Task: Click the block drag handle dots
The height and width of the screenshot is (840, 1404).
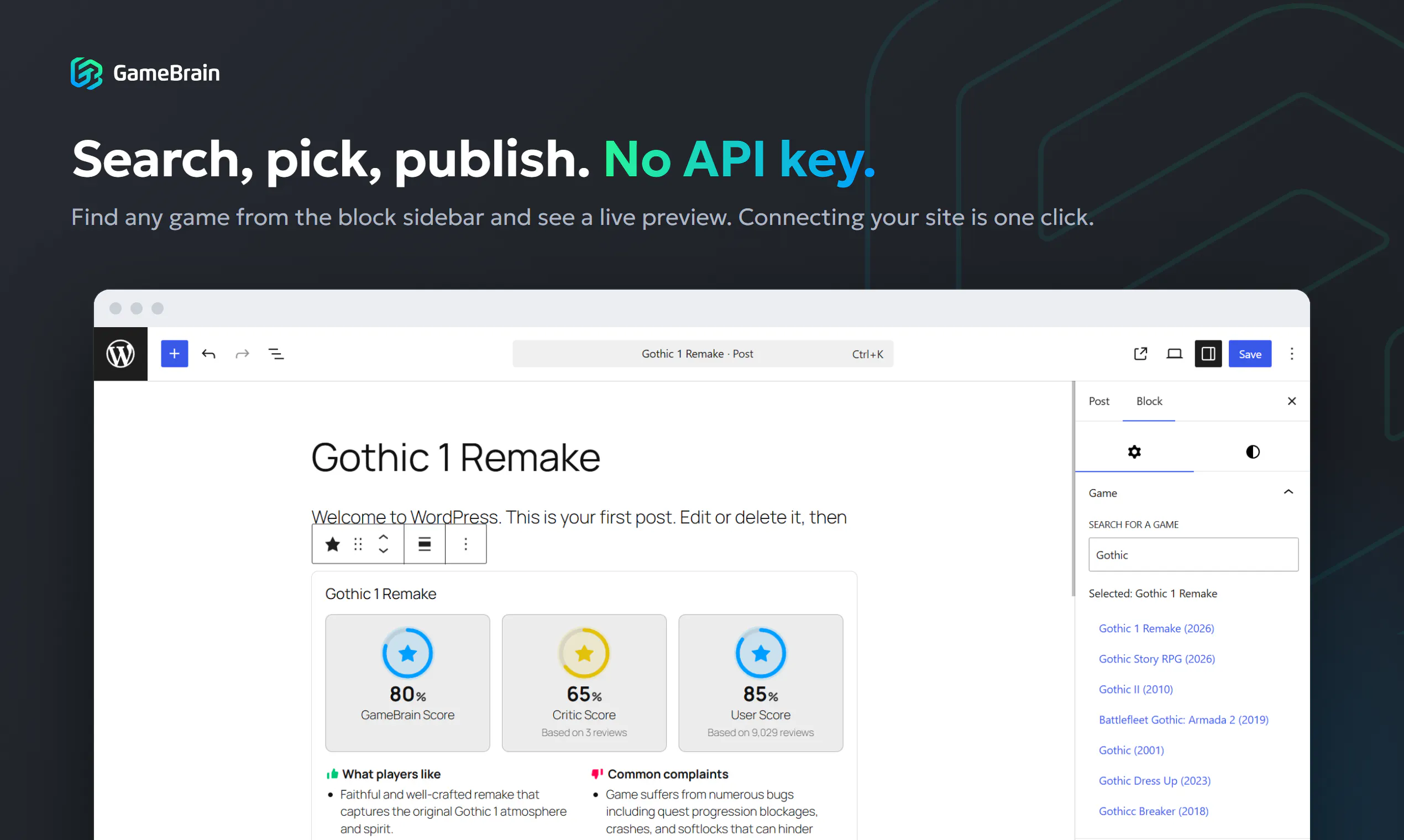Action: coord(358,544)
